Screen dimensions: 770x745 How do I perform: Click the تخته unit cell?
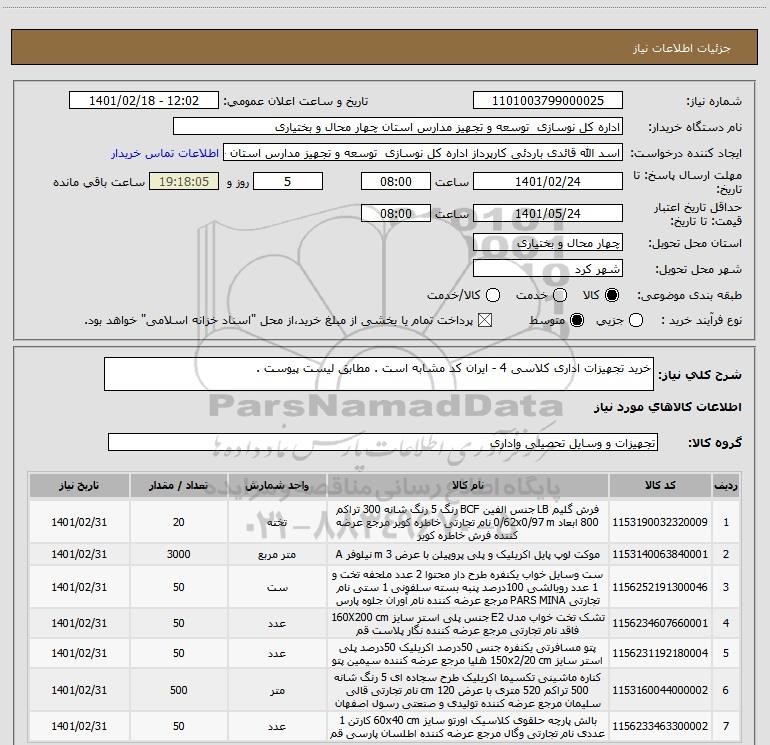277,522
